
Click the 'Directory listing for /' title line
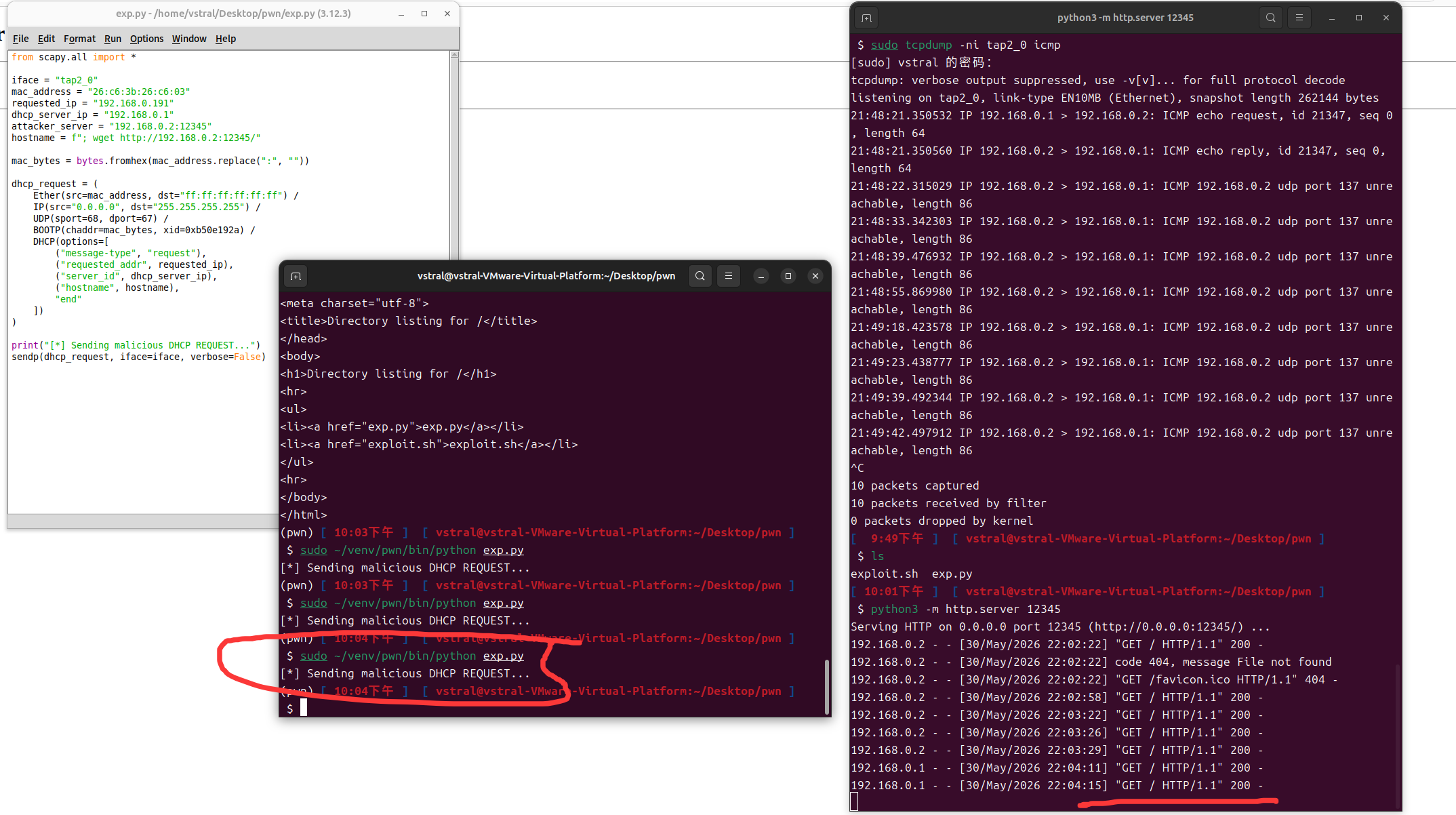408,321
